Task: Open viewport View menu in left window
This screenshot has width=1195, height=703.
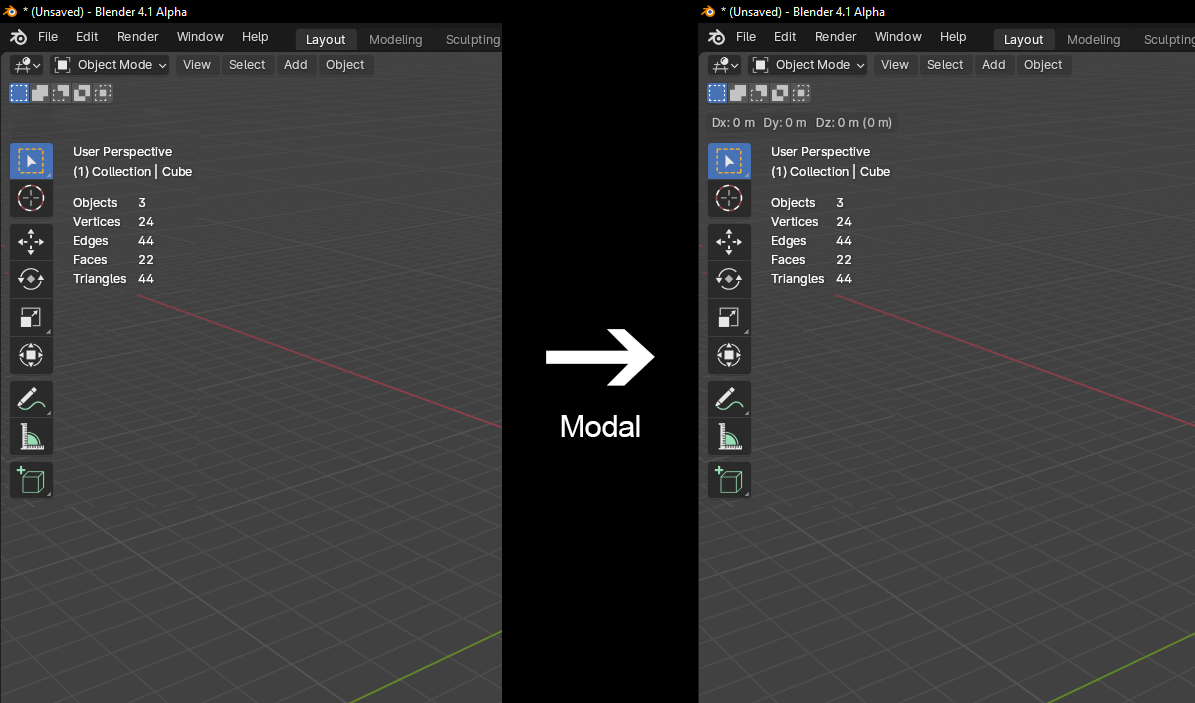Action: tap(197, 65)
